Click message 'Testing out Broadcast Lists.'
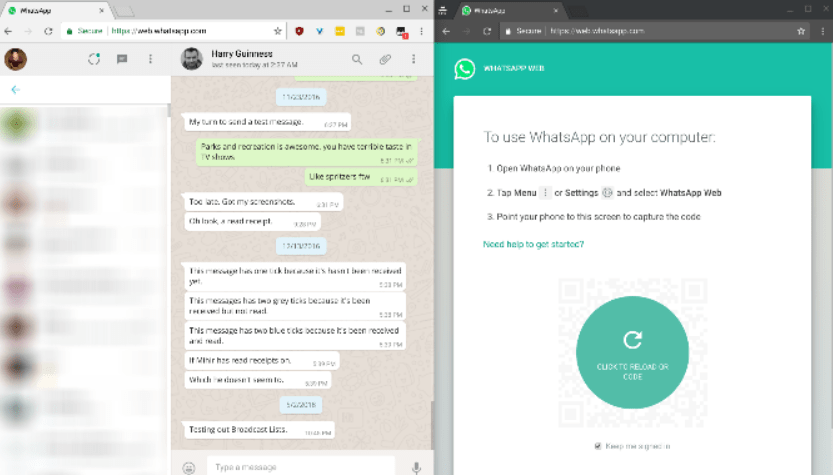Viewport: 833px width, 475px height. pyautogui.click(x=259, y=430)
